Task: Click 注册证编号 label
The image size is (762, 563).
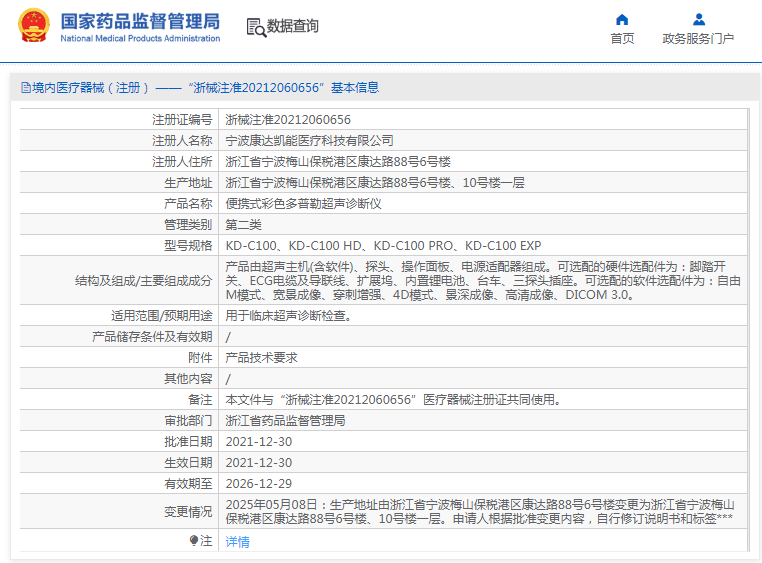Action: click(x=182, y=119)
